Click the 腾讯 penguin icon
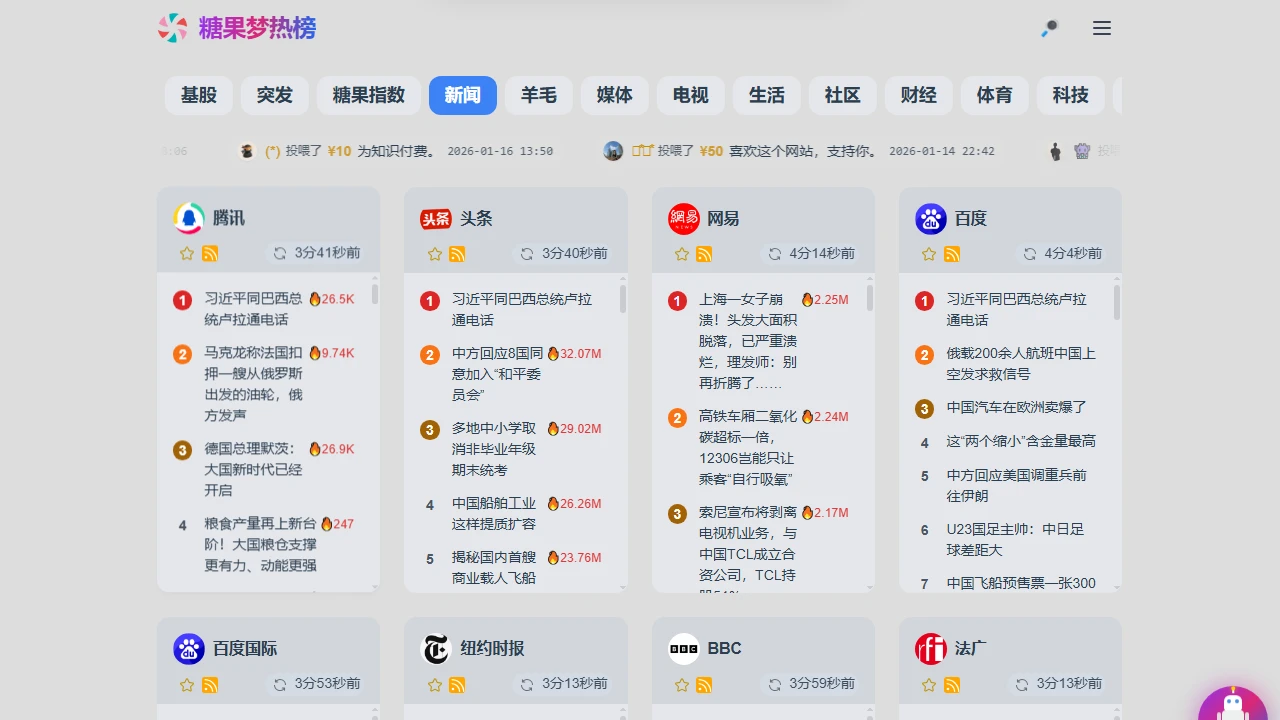 click(x=189, y=218)
